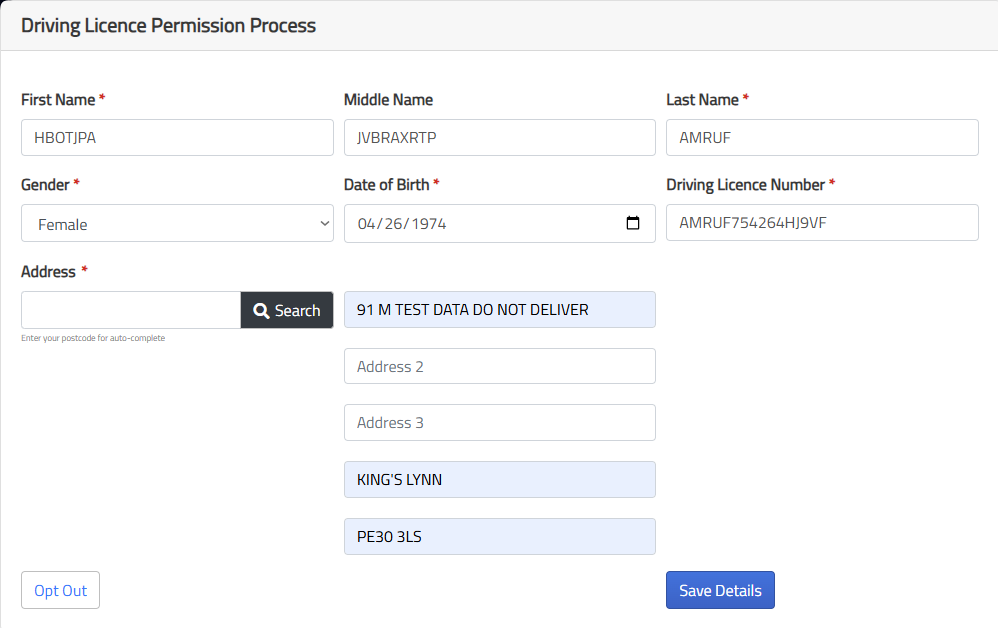Focus the First Name field
The width and height of the screenshot is (998, 628).
coord(177,138)
